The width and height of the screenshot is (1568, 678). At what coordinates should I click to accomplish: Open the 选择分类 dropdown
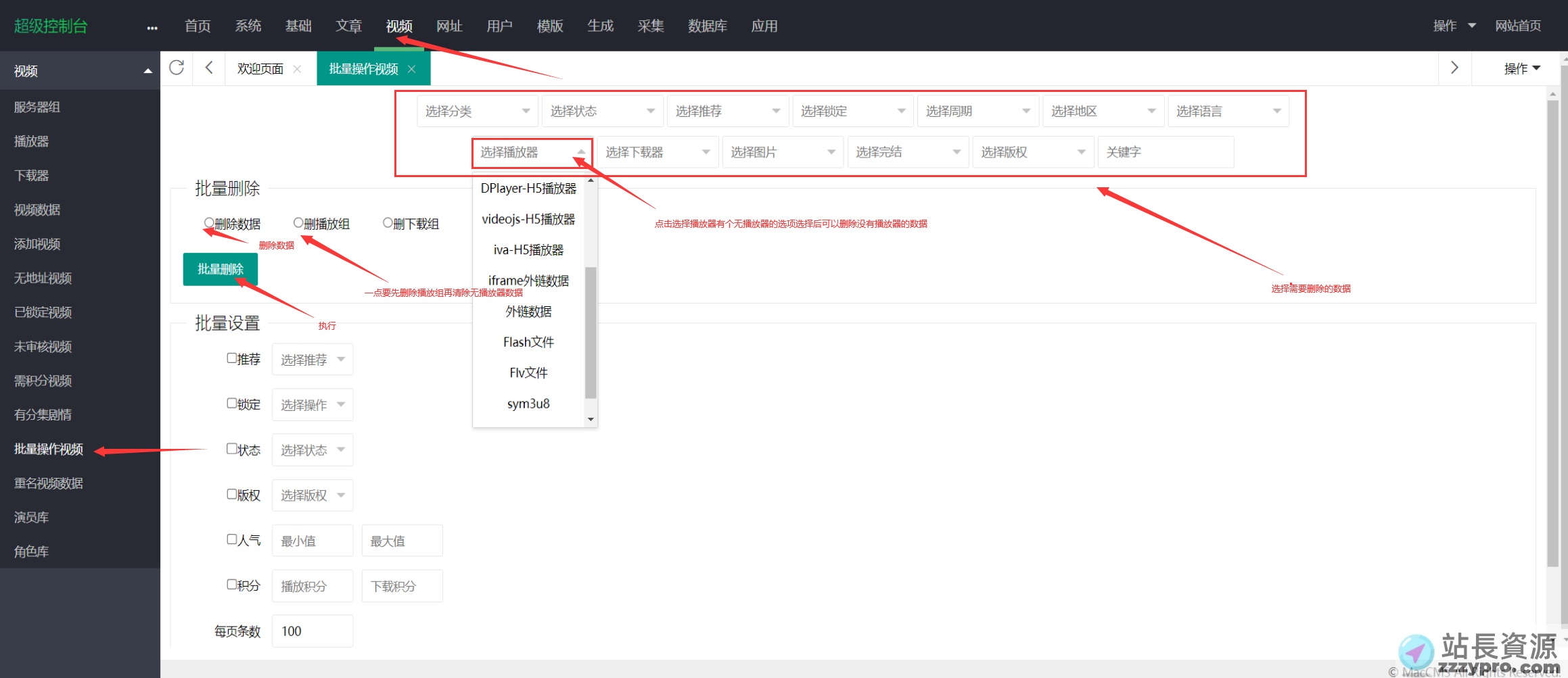(477, 111)
